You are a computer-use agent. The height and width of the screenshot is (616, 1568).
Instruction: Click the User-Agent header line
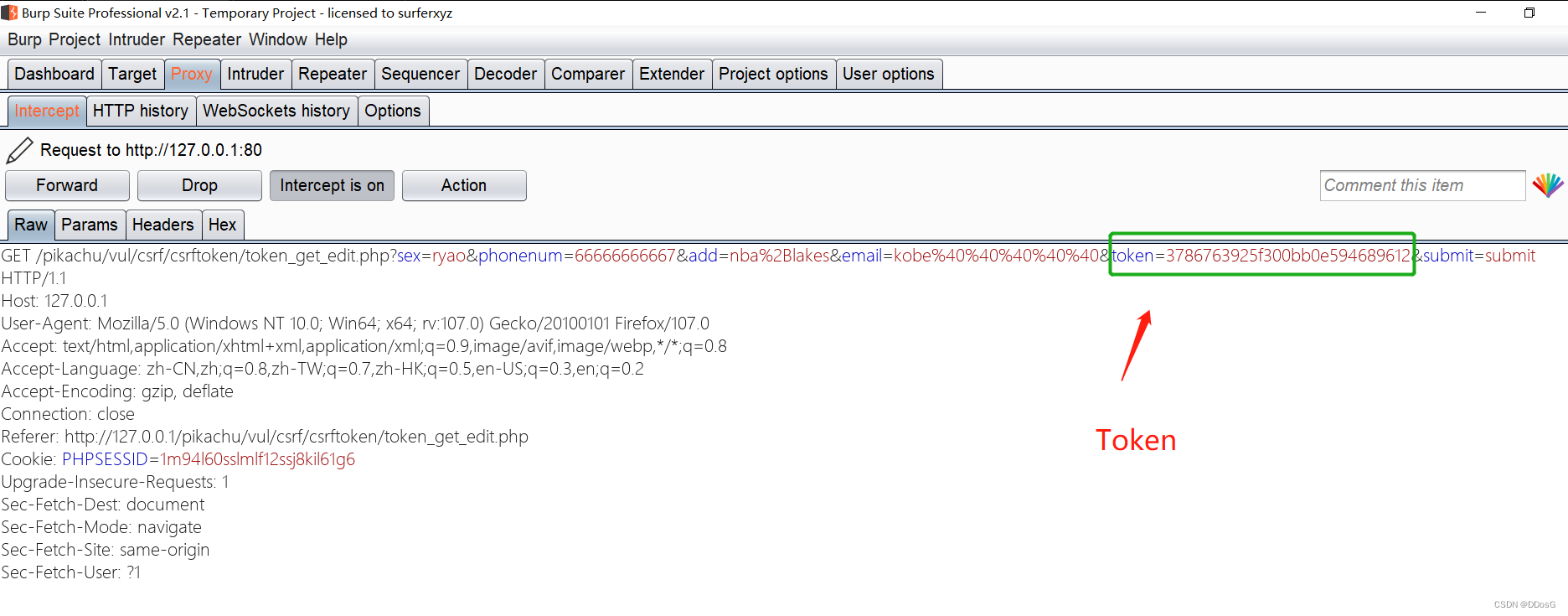[355, 324]
